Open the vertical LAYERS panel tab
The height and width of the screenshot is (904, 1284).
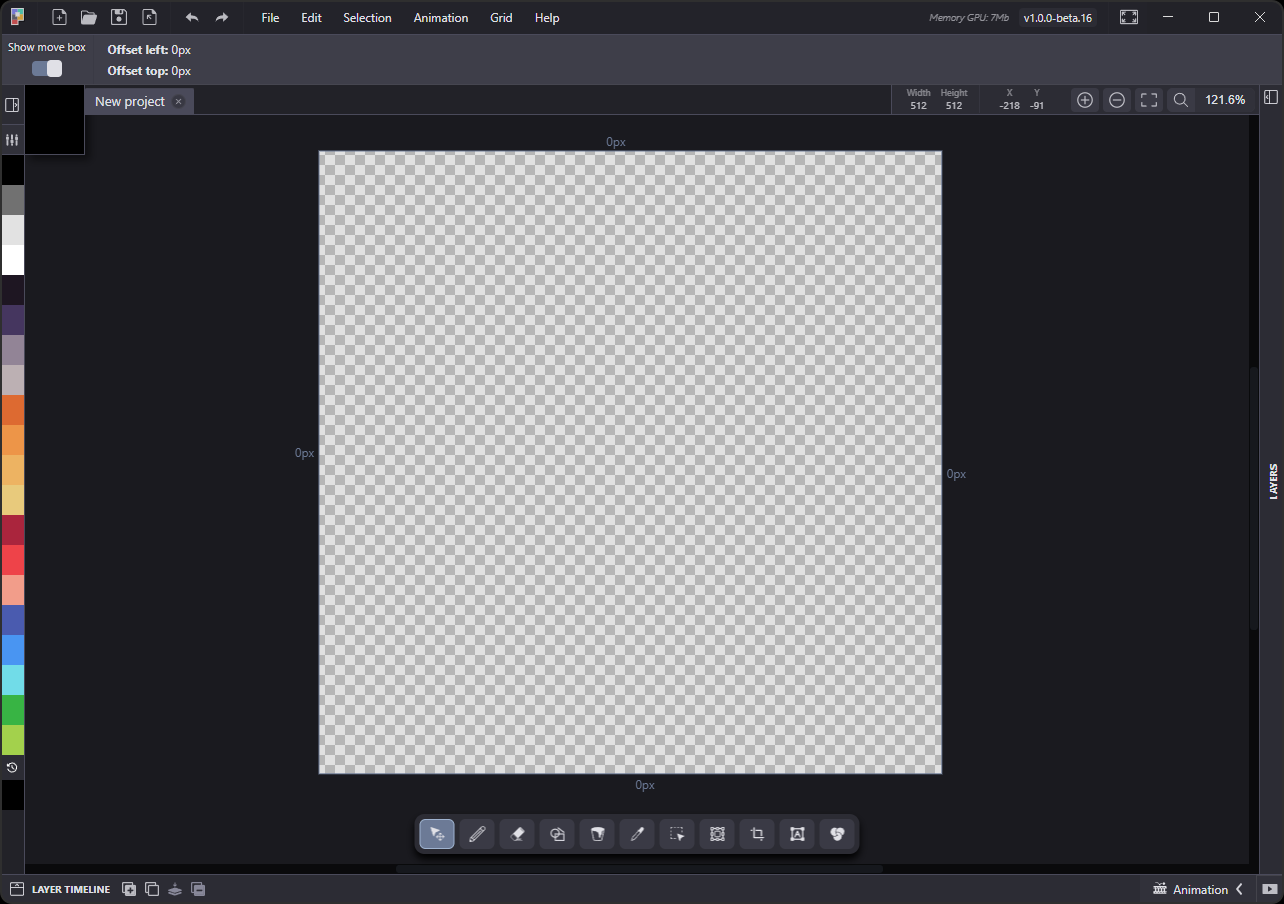tap(1273, 481)
